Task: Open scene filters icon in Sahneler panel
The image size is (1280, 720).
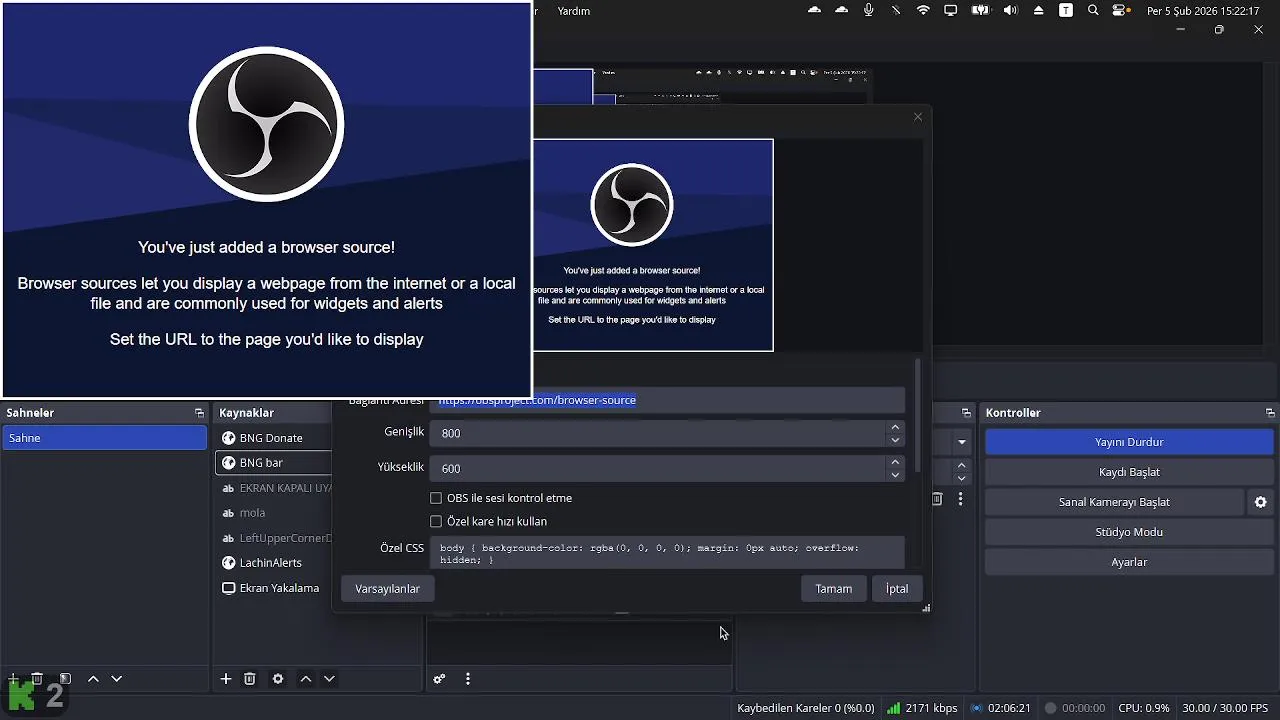Action: pos(65,678)
